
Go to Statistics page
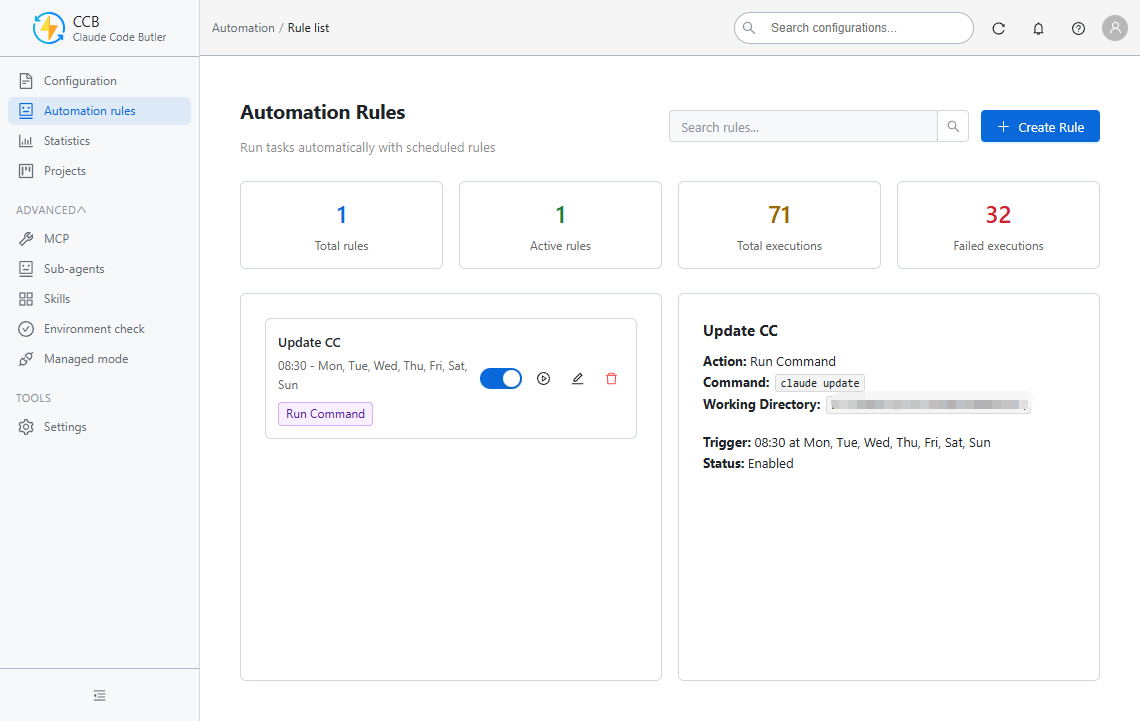tap(100, 141)
